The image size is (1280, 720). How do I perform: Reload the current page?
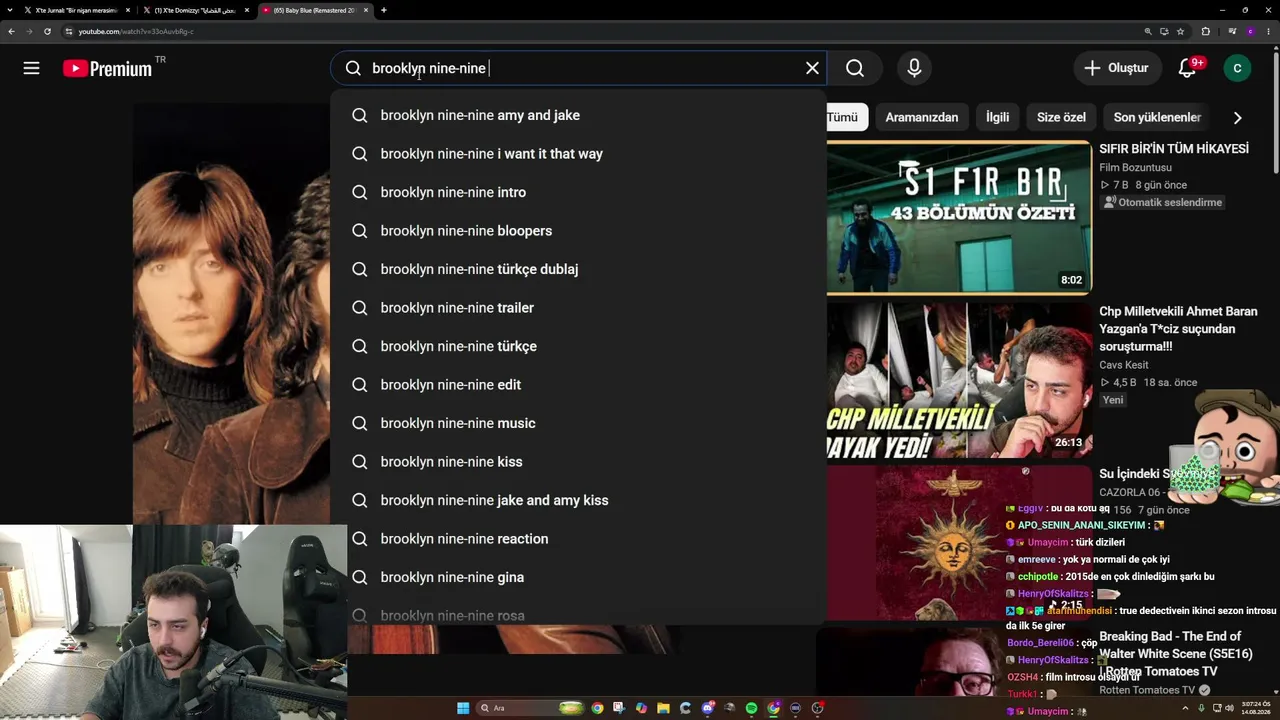coord(47,31)
